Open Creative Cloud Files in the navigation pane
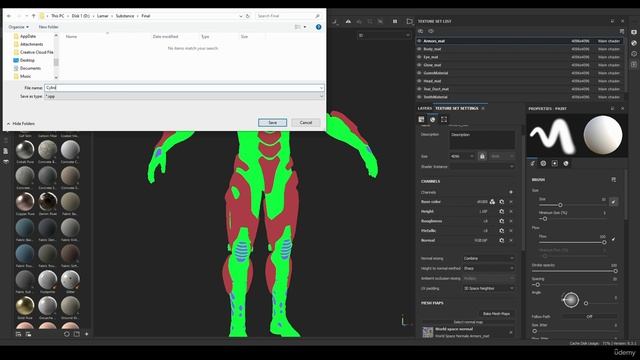Viewport: 640px width, 360px height. click(x=33, y=52)
